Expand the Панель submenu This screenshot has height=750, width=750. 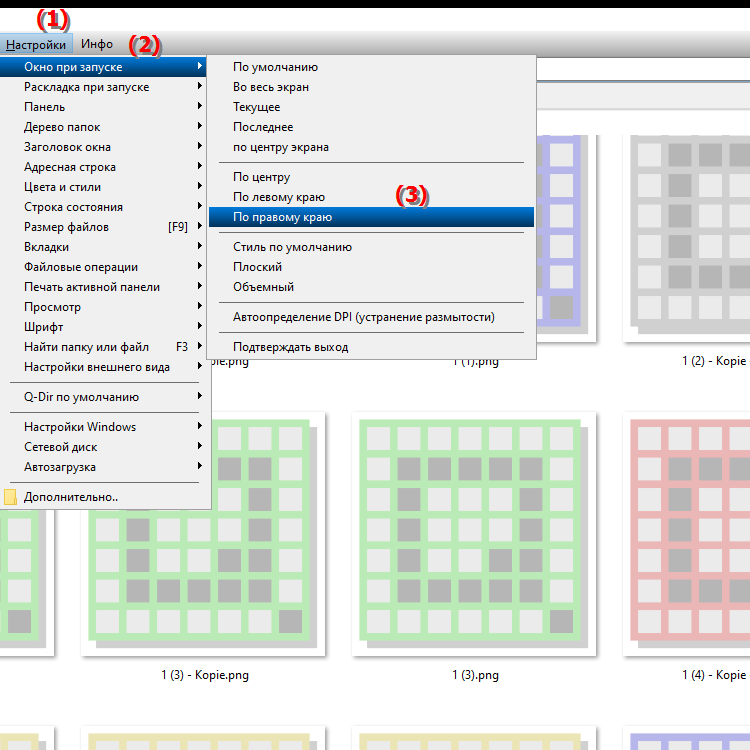103,107
